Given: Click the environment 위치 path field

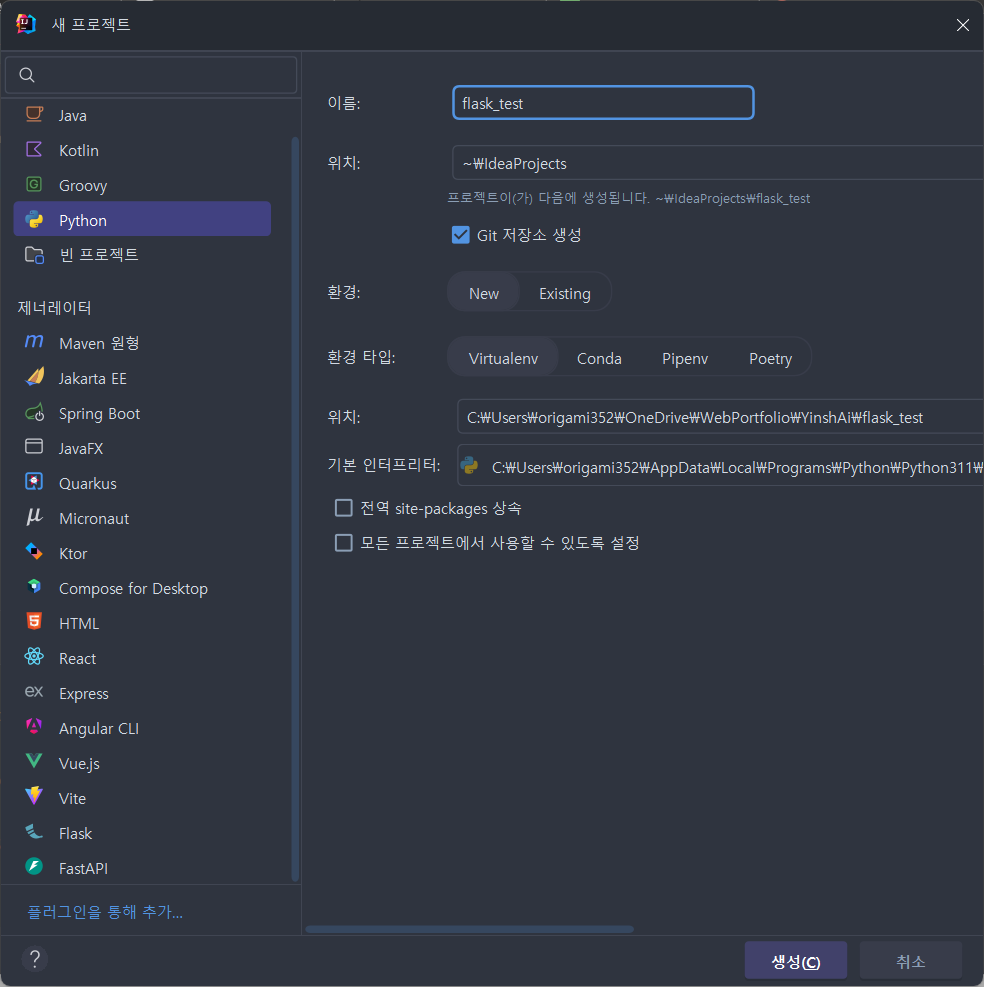Looking at the screenshot, I should (720, 417).
